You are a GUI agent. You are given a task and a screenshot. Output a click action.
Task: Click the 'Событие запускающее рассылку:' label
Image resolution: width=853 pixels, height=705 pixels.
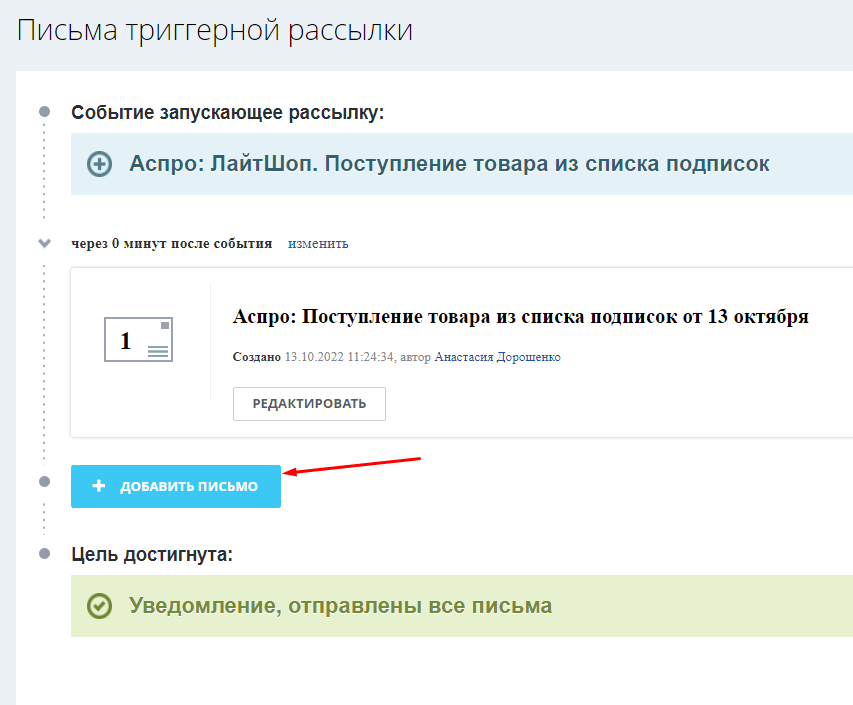click(x=227, y=113)
